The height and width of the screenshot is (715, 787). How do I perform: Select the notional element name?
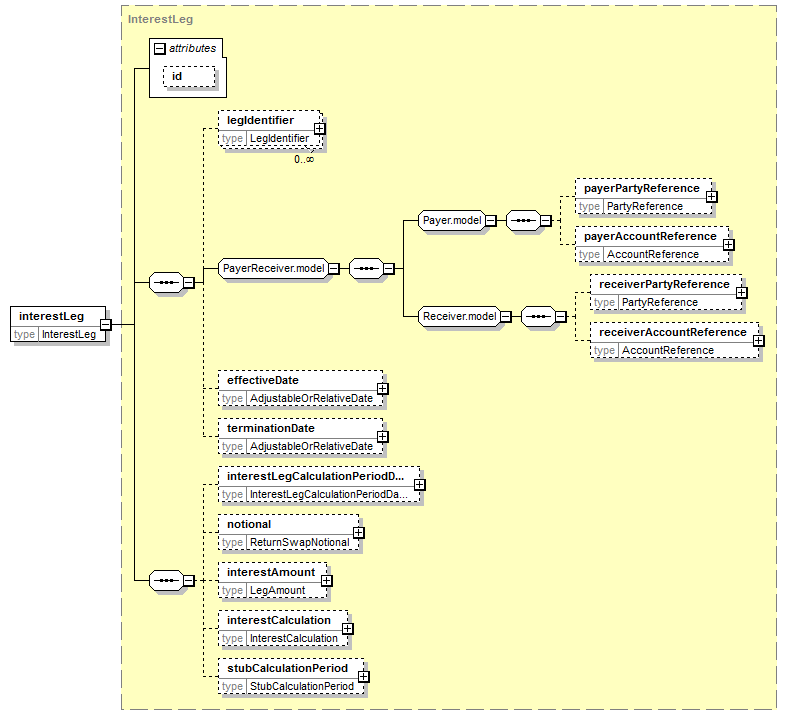(x=249, y=524)
